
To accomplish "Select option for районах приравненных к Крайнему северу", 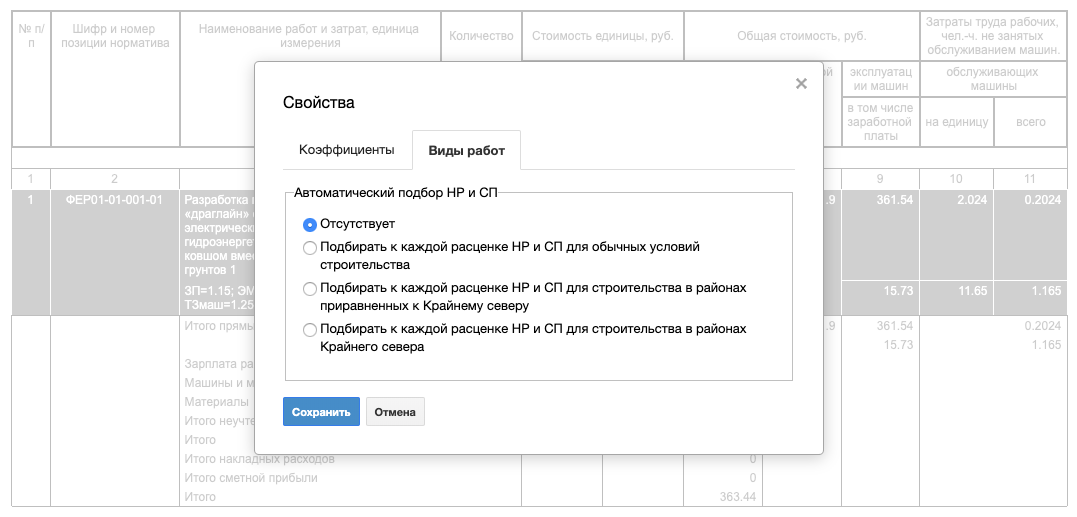I will (310, 289).
